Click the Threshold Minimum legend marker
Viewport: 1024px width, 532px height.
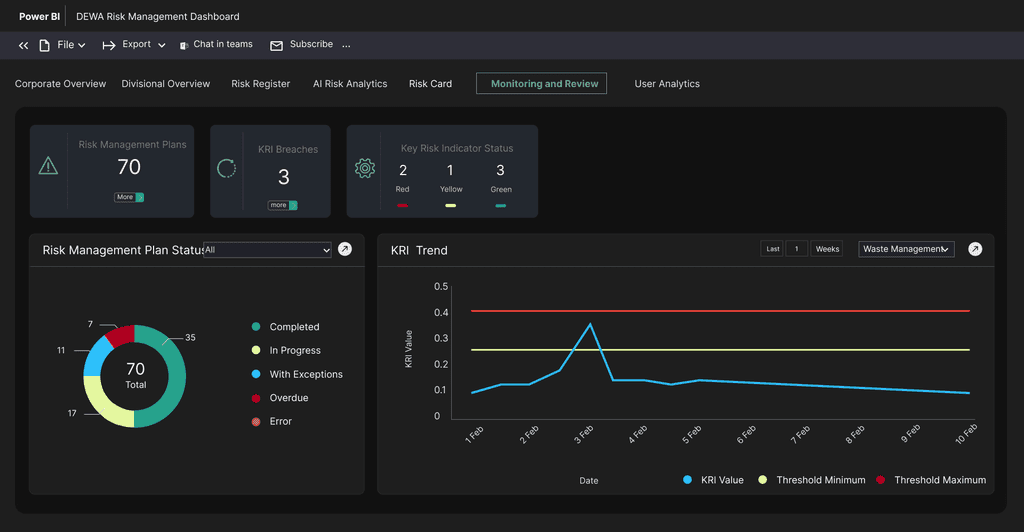pos(763,480)
